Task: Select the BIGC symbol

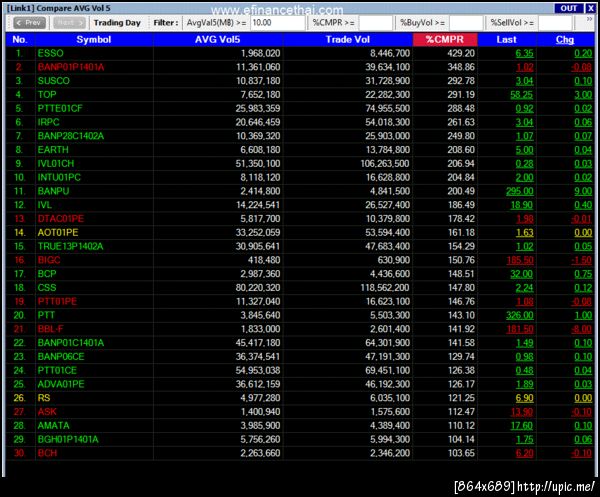Action: [x=49, y=260]
